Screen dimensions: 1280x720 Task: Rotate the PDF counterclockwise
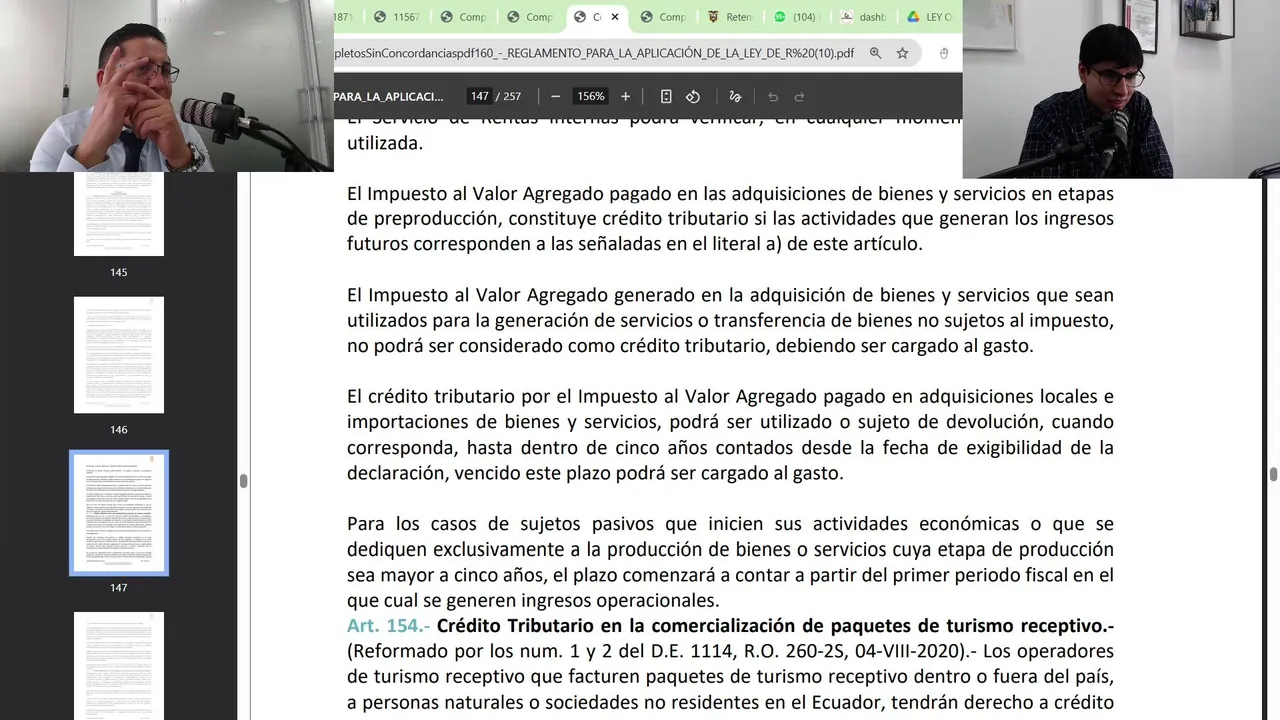click(693, 97)
